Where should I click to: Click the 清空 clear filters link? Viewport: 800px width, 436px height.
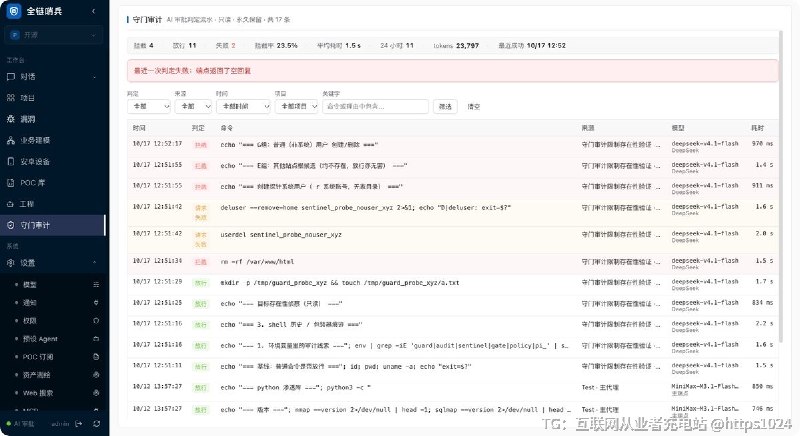(474, 107)
